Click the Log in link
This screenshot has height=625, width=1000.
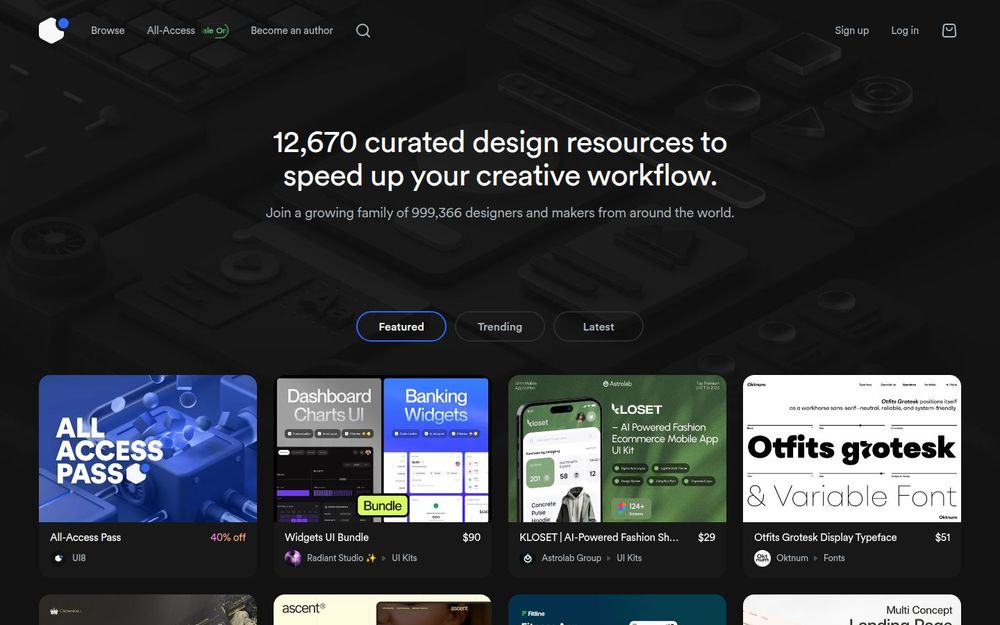click(x=904, y=31)
